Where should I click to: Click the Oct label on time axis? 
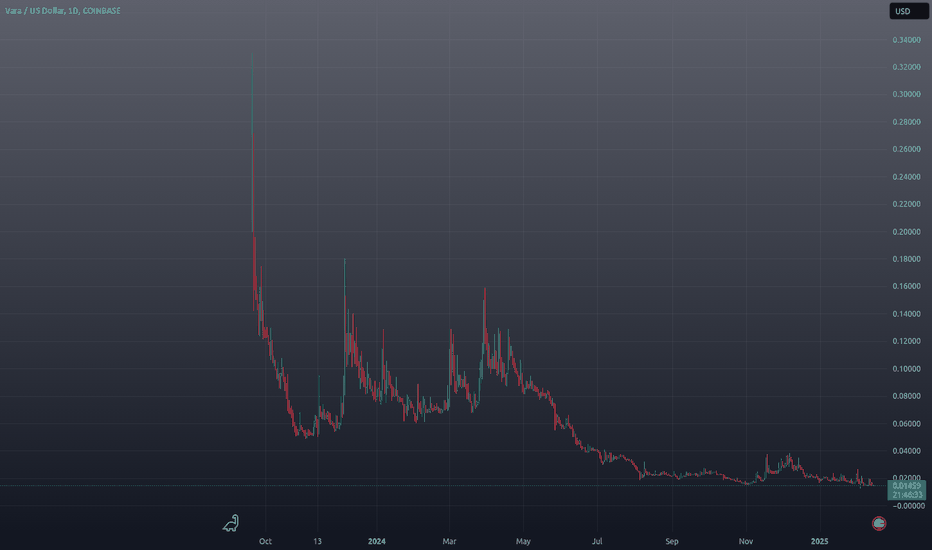click(x=265, y=541)
